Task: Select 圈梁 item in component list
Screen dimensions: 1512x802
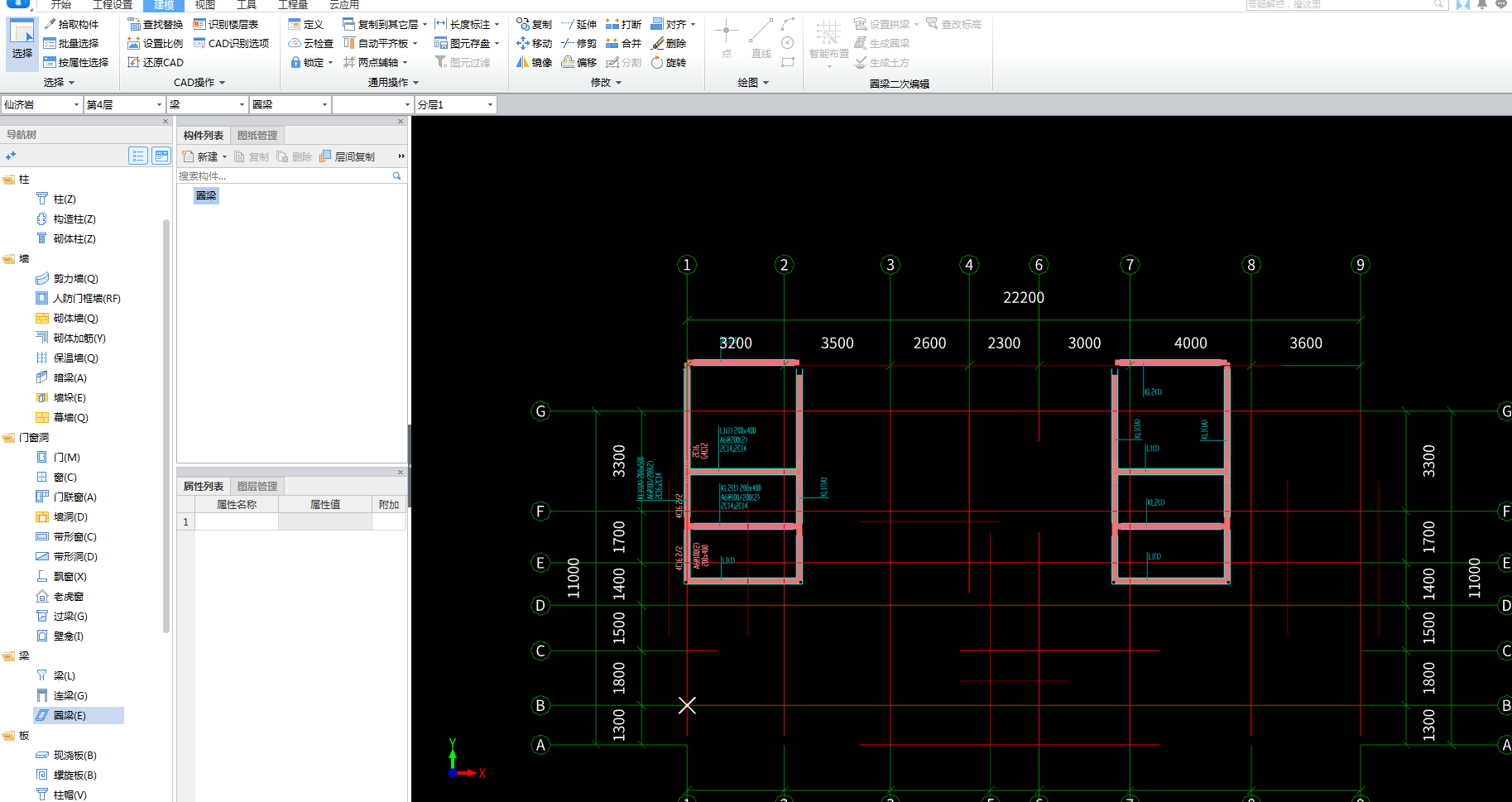Action: coord(206,196)
